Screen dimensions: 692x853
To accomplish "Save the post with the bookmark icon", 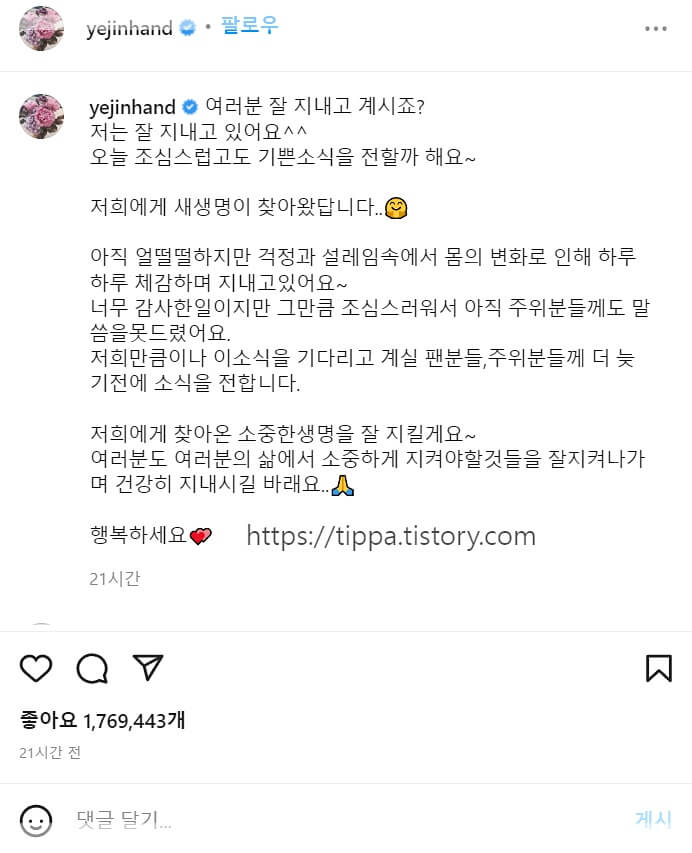I will click(659, 668).
